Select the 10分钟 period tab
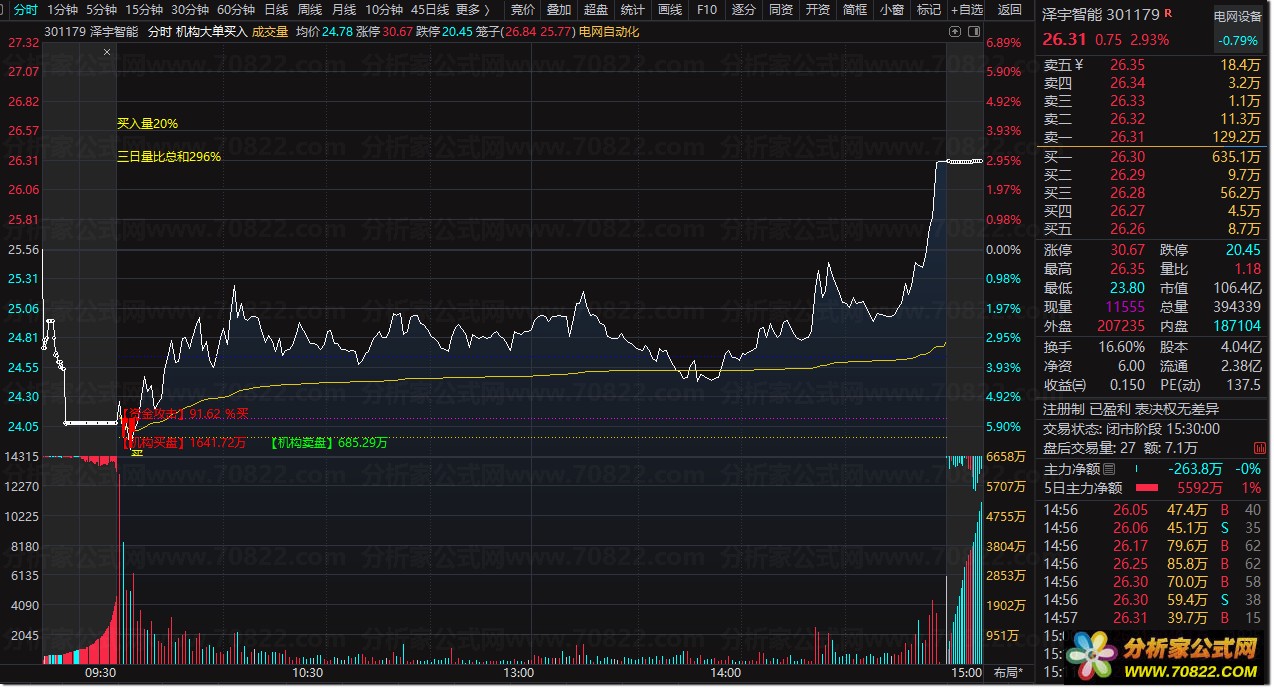 pos(384,10)
